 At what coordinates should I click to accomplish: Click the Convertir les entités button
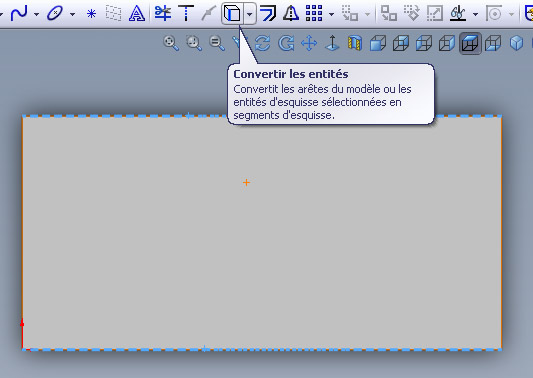coord(232,14)
